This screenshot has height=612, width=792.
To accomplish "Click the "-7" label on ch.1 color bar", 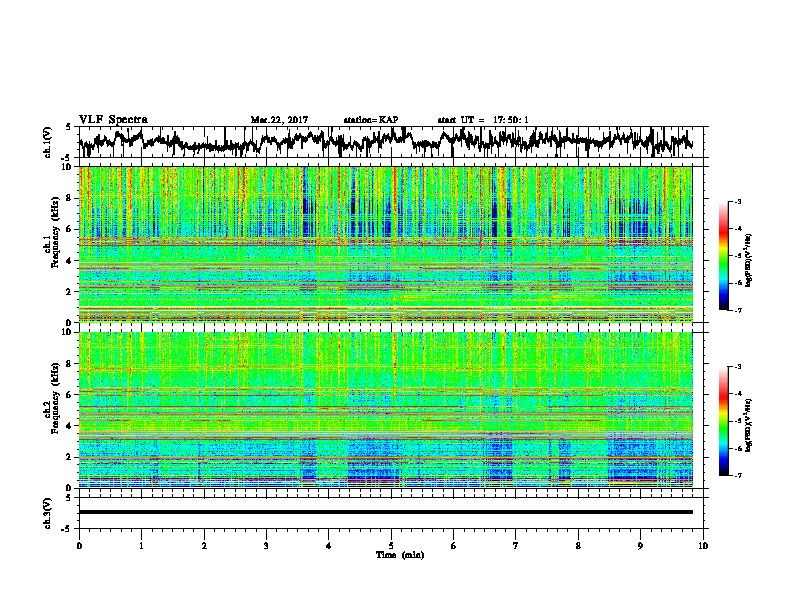I will point(738,310).
